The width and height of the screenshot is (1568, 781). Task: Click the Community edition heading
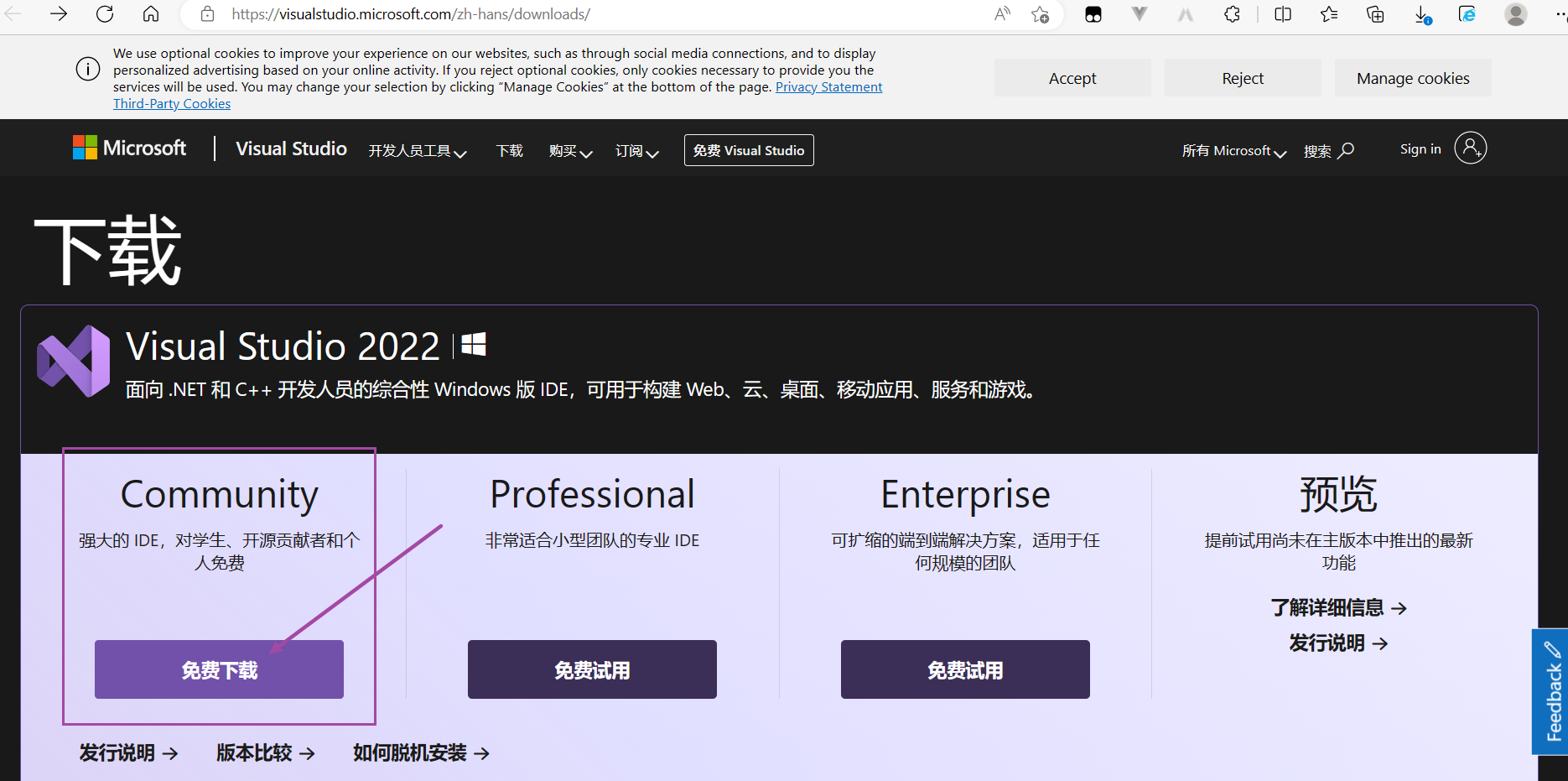219,495
